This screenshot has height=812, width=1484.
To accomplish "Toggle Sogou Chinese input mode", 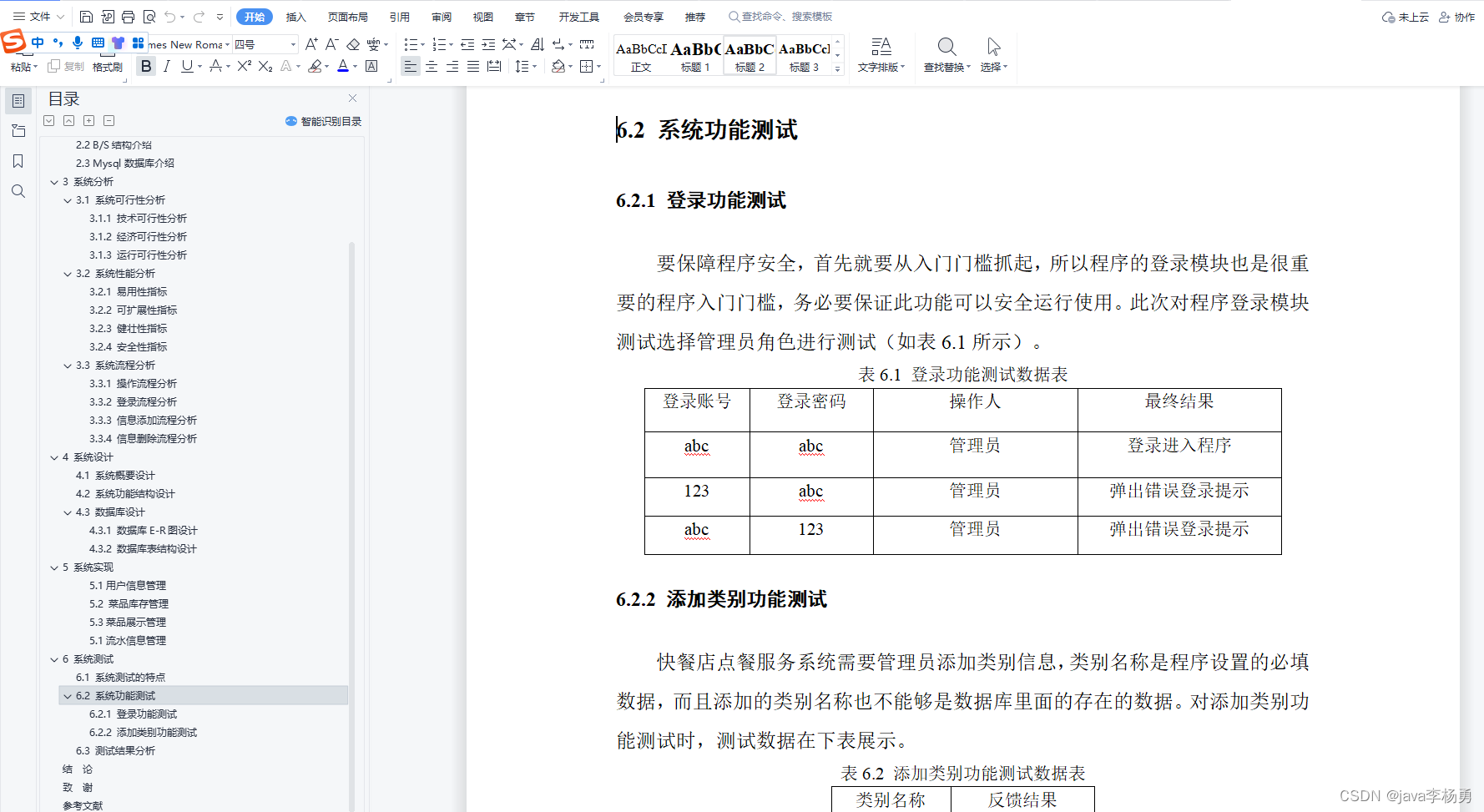I will pos(38,43).
